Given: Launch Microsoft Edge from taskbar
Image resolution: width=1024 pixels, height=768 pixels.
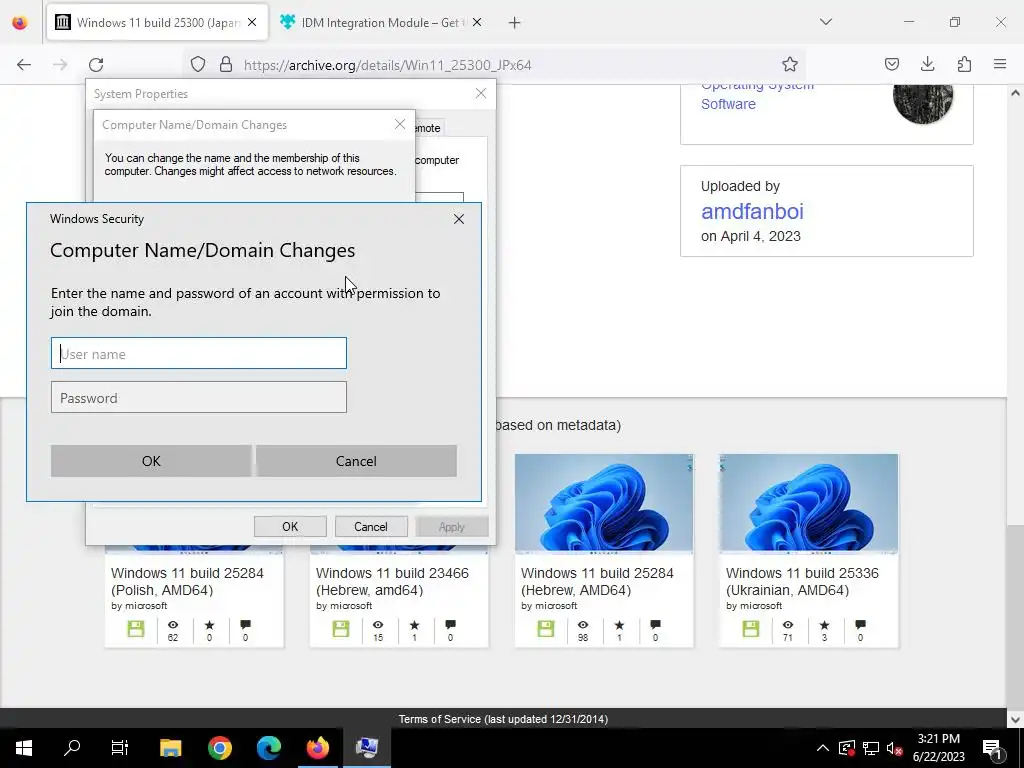Looking at the screenshot, I should (x=268, y=748).
